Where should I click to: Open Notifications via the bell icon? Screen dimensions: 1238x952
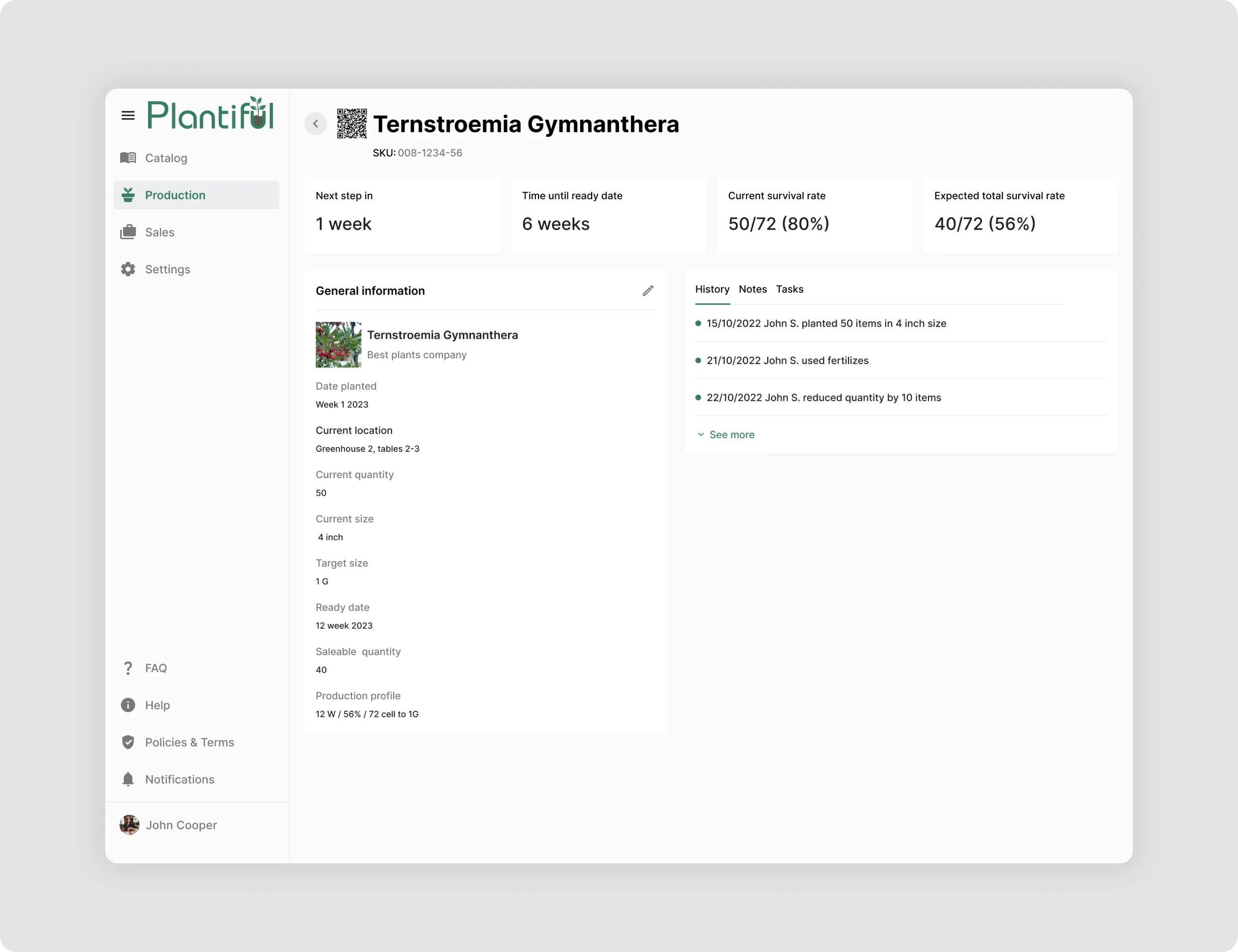[128, 779]
